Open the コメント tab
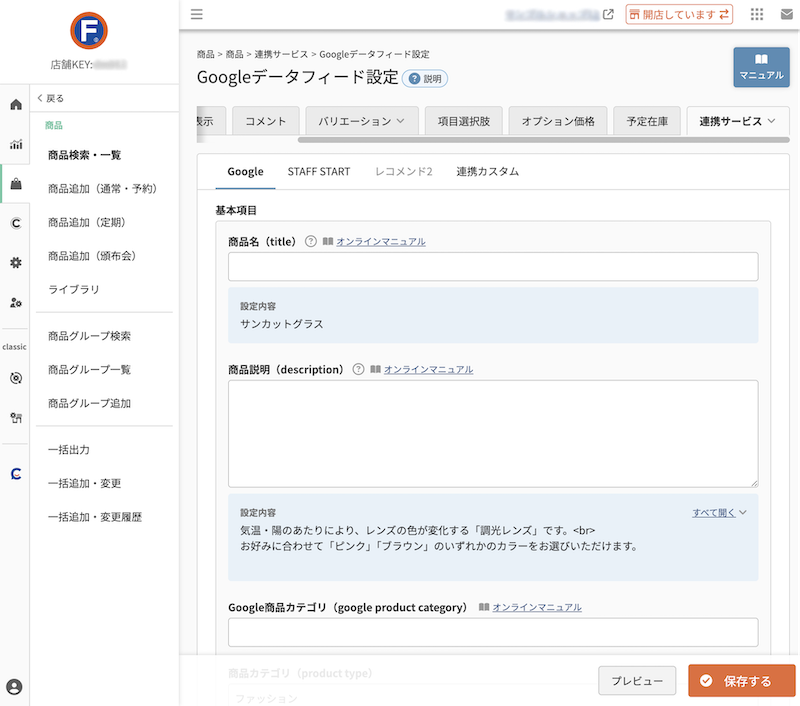The width and height of the screenshot is (800, 706). pos(265,121)
